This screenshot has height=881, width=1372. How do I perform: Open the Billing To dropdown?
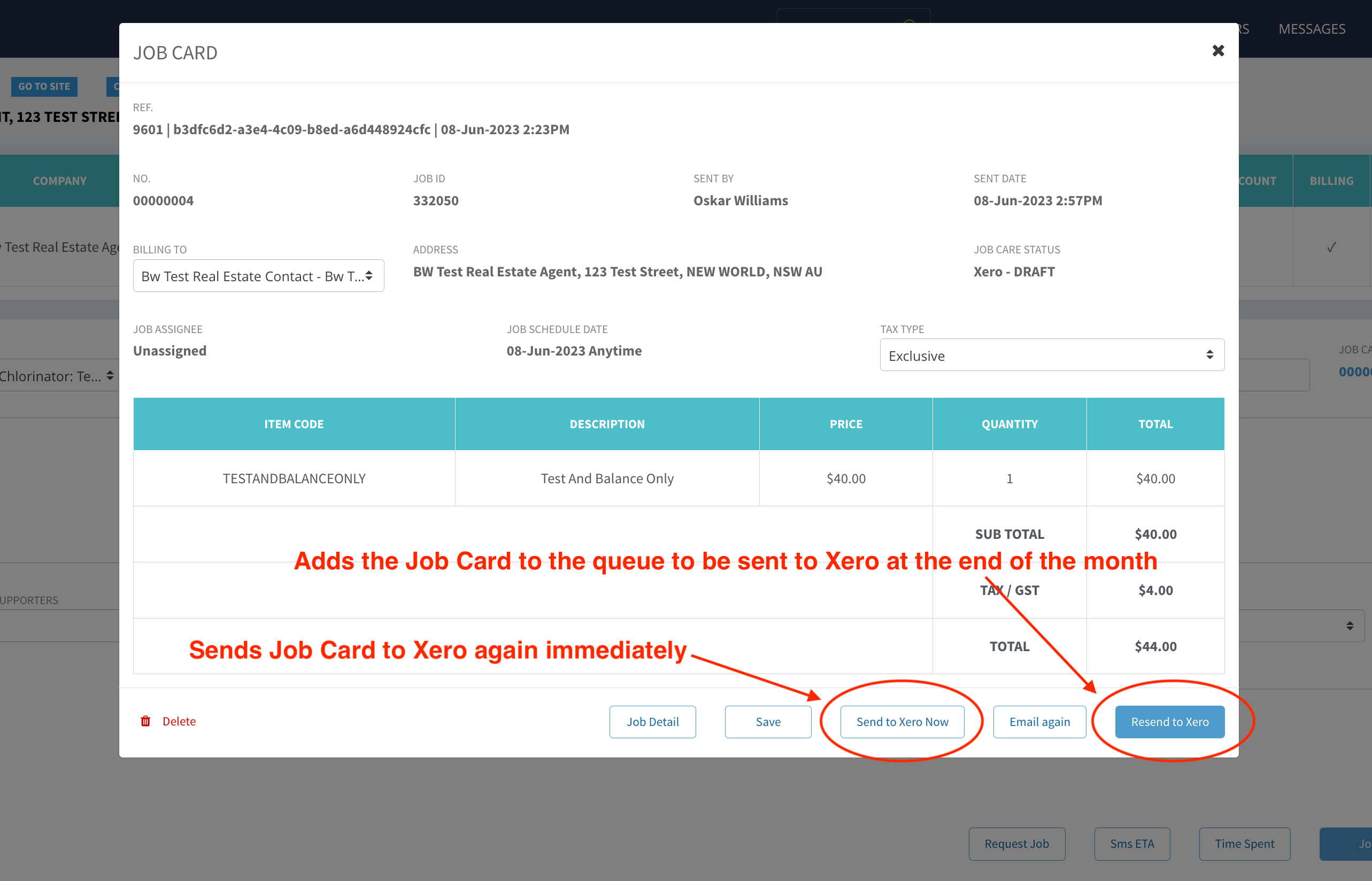point(259,276)
